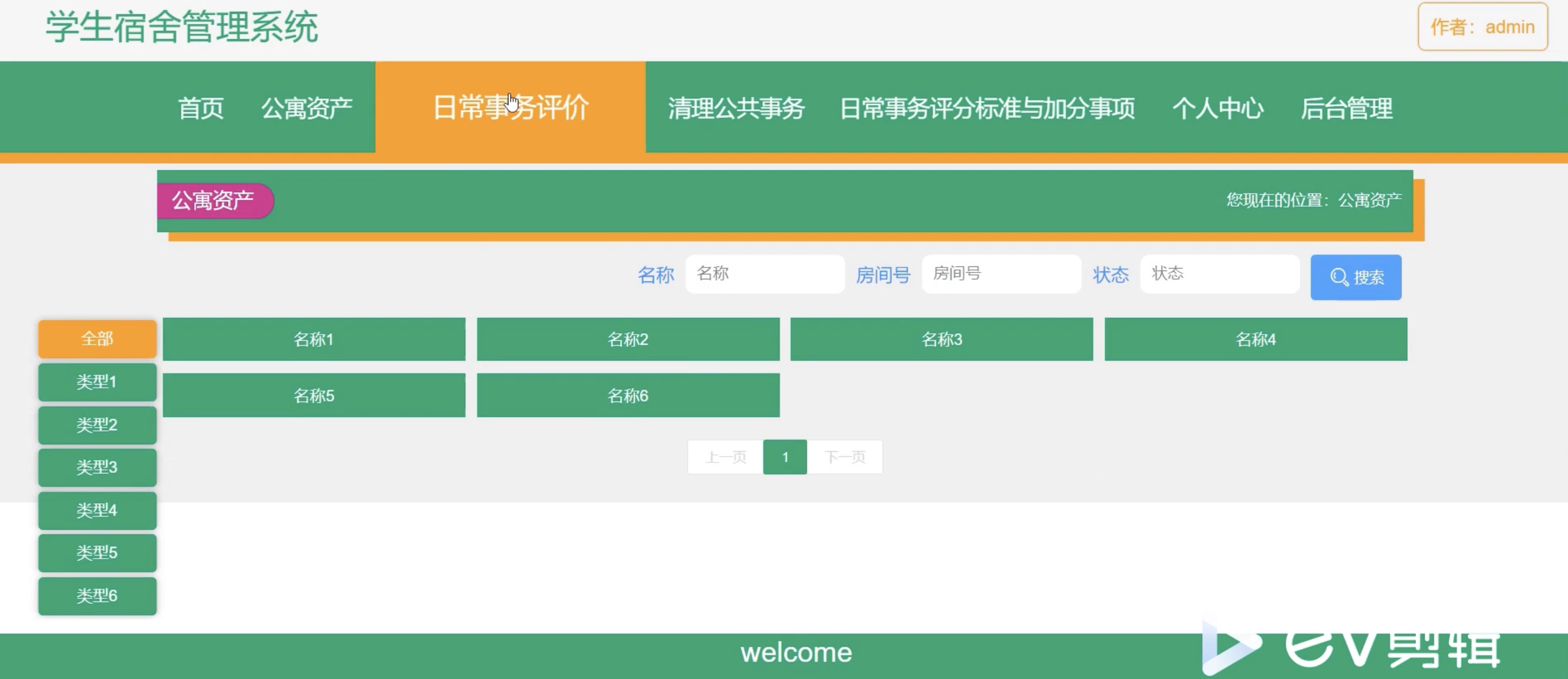Filter by 类型1 category
Image resolution: width=1568 pixels, height=679 pixels.
click(x=97, y=382)
